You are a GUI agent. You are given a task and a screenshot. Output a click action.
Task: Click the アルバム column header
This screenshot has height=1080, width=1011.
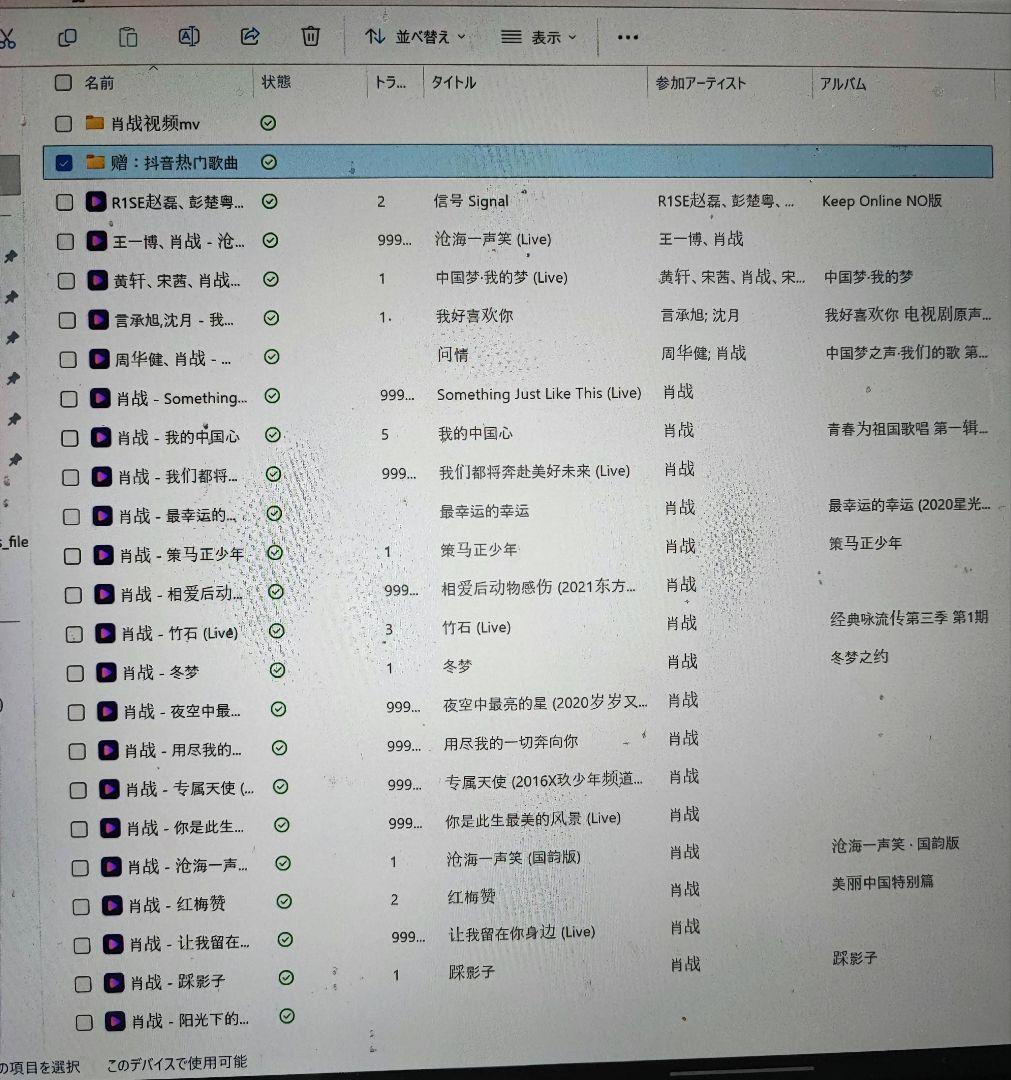click(x=842, y=85)
